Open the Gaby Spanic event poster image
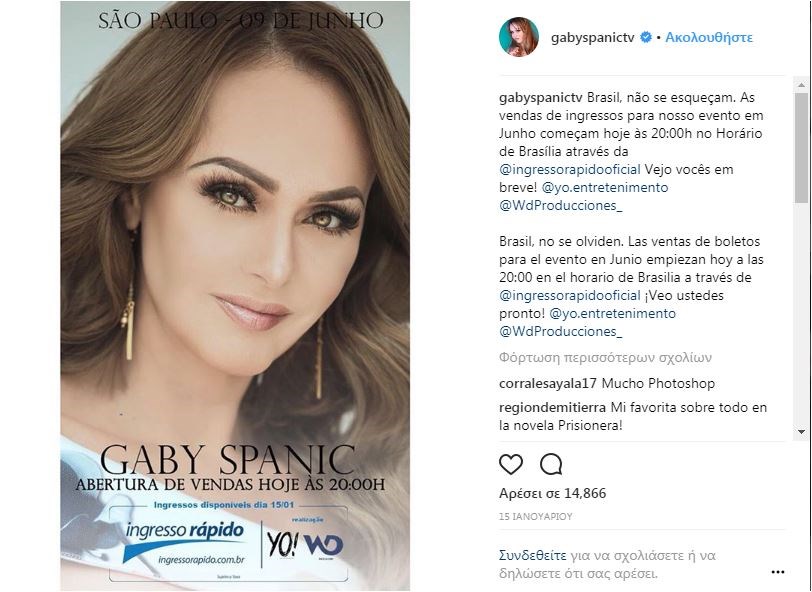The height and width of the screenshot is (592, 812). (x=235, y=296)
